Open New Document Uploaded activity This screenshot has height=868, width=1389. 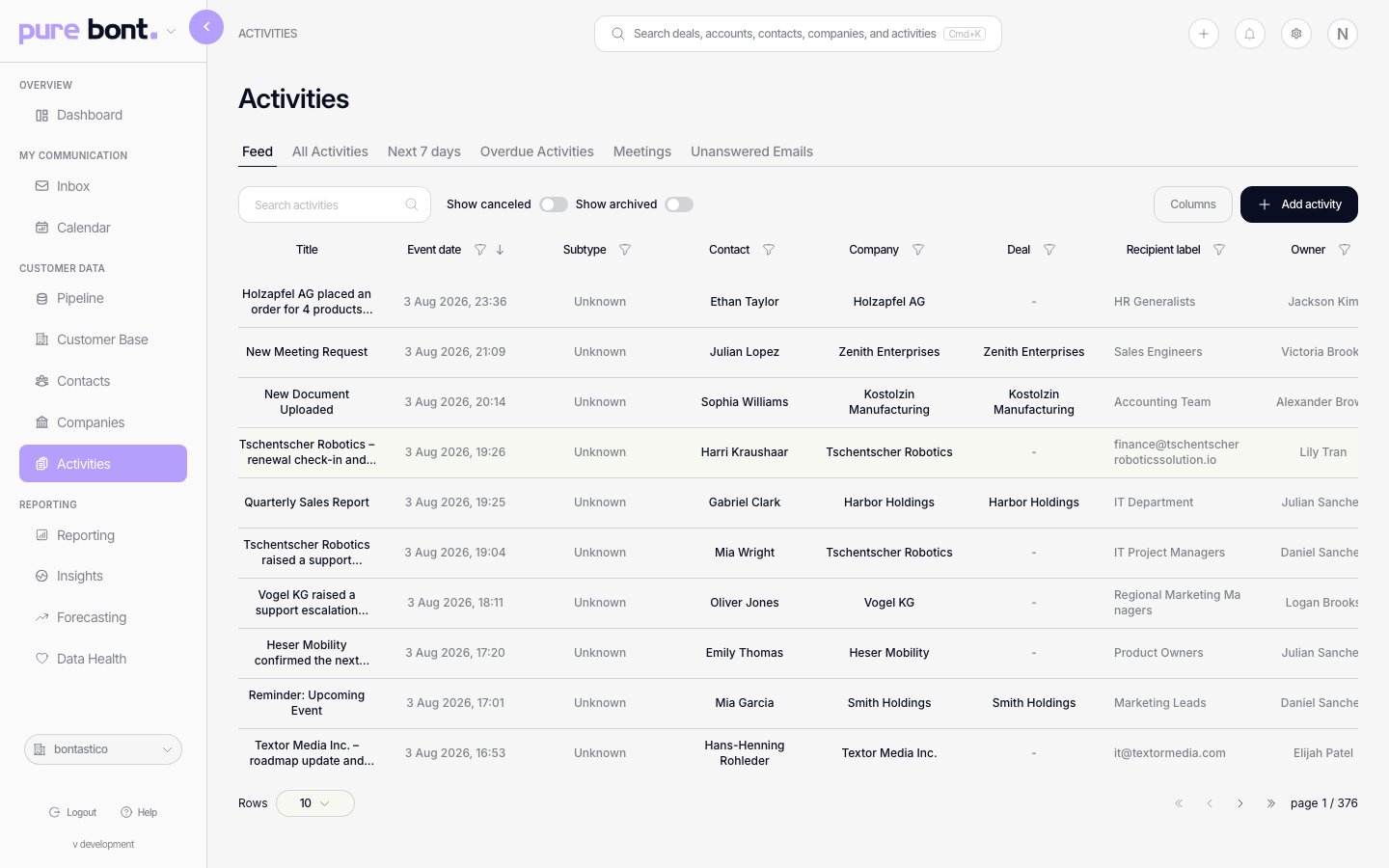[307, 402]
